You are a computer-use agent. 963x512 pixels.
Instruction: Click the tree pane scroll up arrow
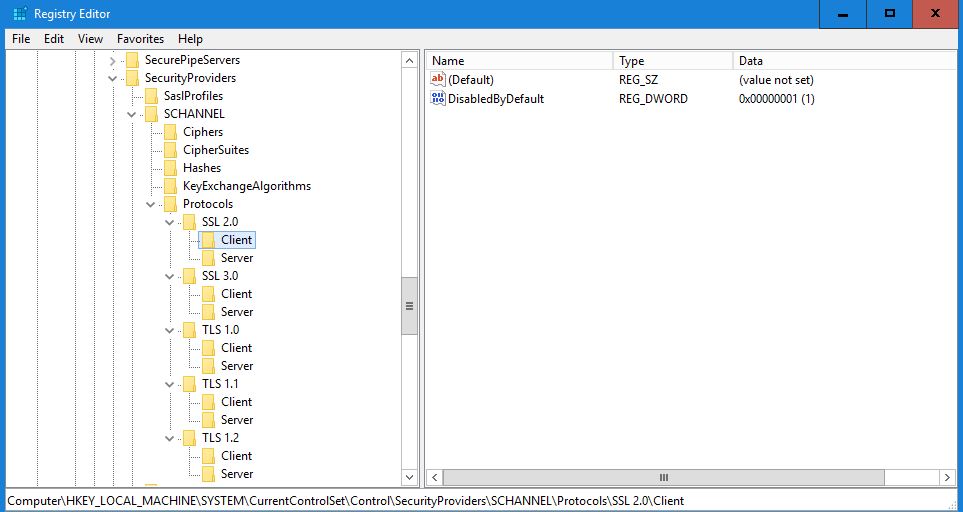click(x=410, y=61)
